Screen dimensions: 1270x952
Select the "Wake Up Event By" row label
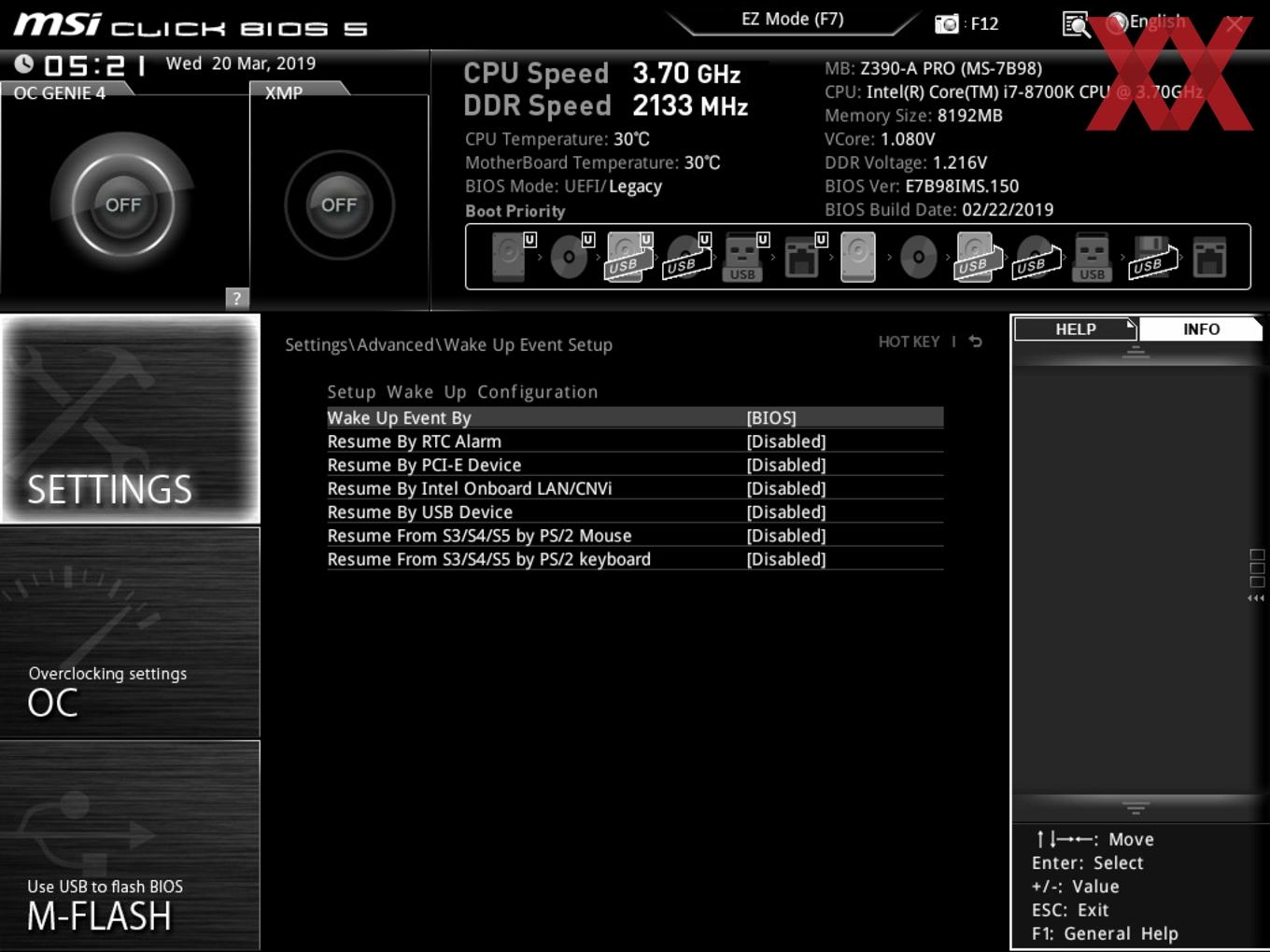point(399,418)
